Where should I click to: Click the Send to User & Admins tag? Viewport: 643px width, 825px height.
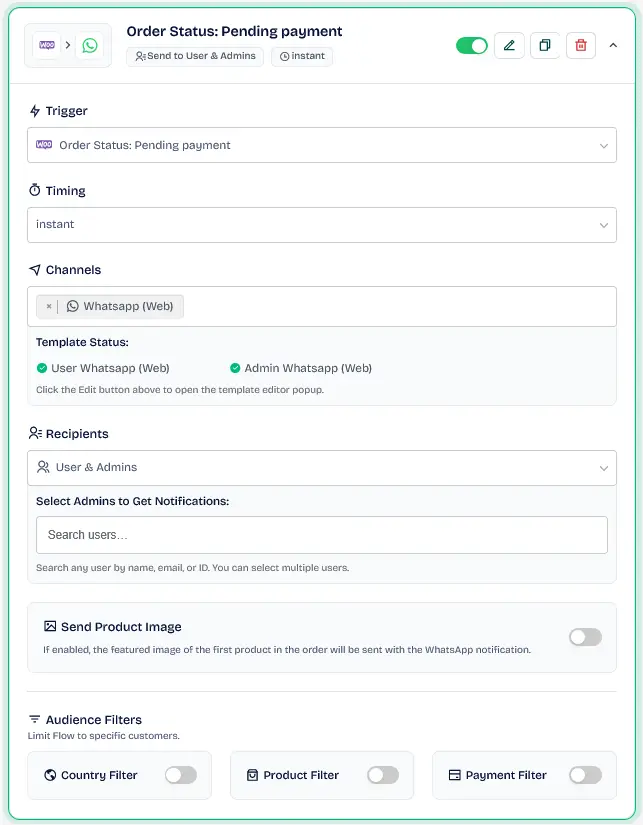click(195, 56)
